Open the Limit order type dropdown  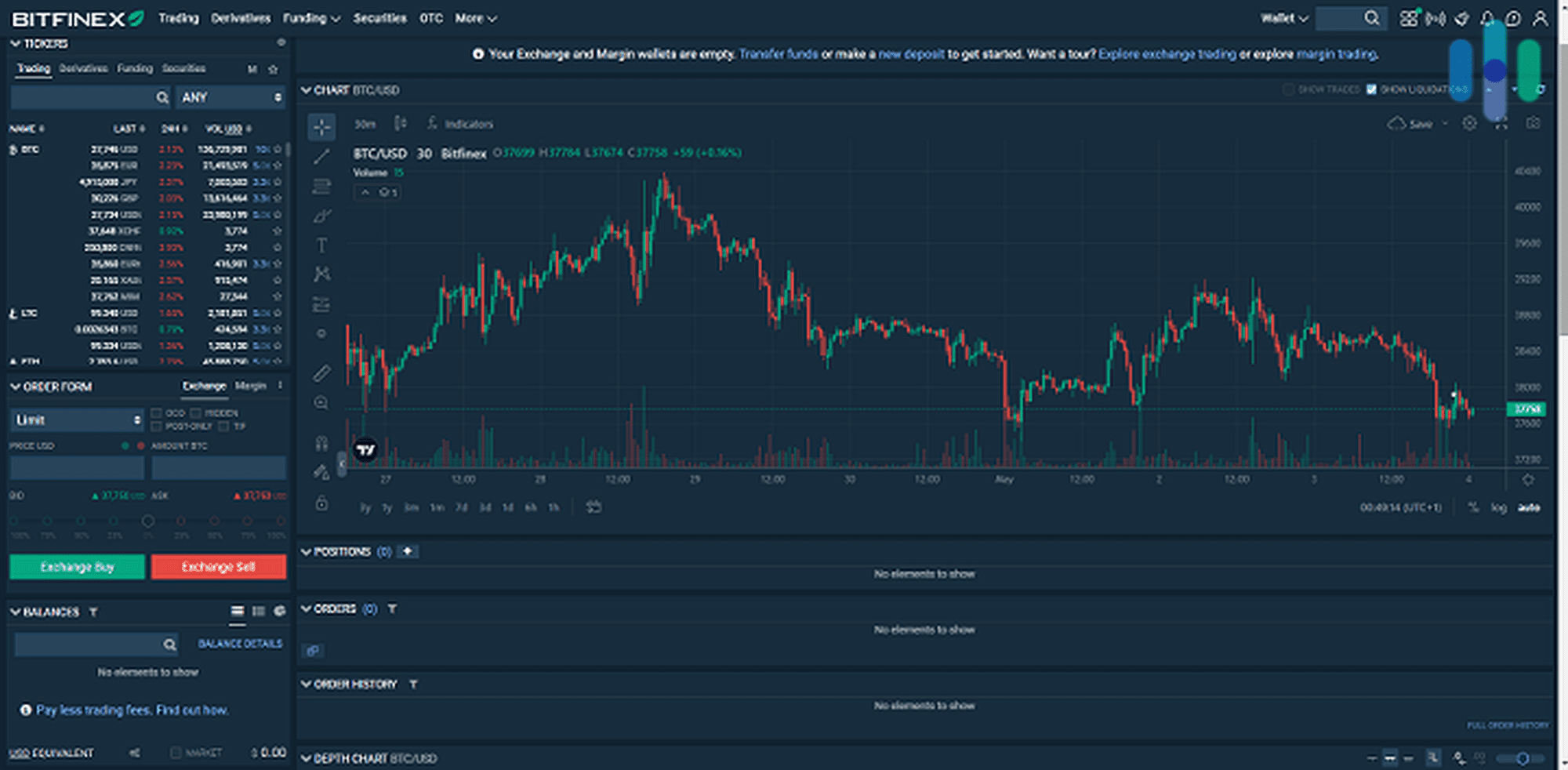pos(76,420)
